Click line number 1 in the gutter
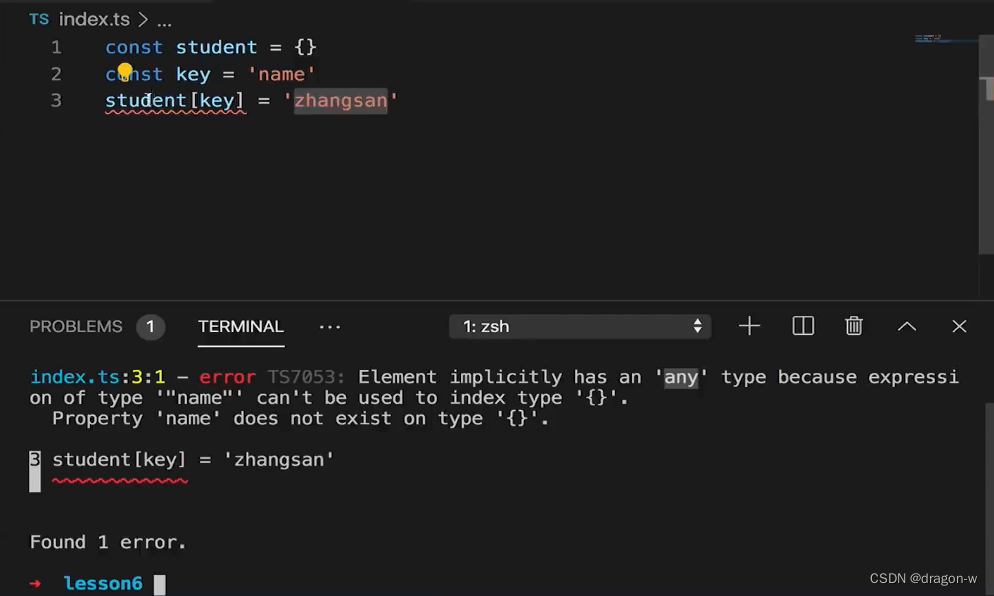Viewport: 994px width, 596px height. click(56, 48)
